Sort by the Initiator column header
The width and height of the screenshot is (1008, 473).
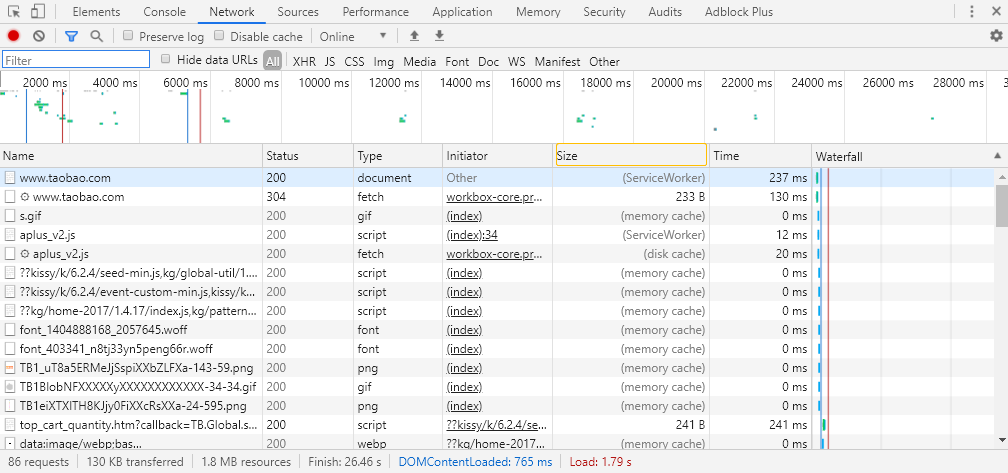point(498,156)
